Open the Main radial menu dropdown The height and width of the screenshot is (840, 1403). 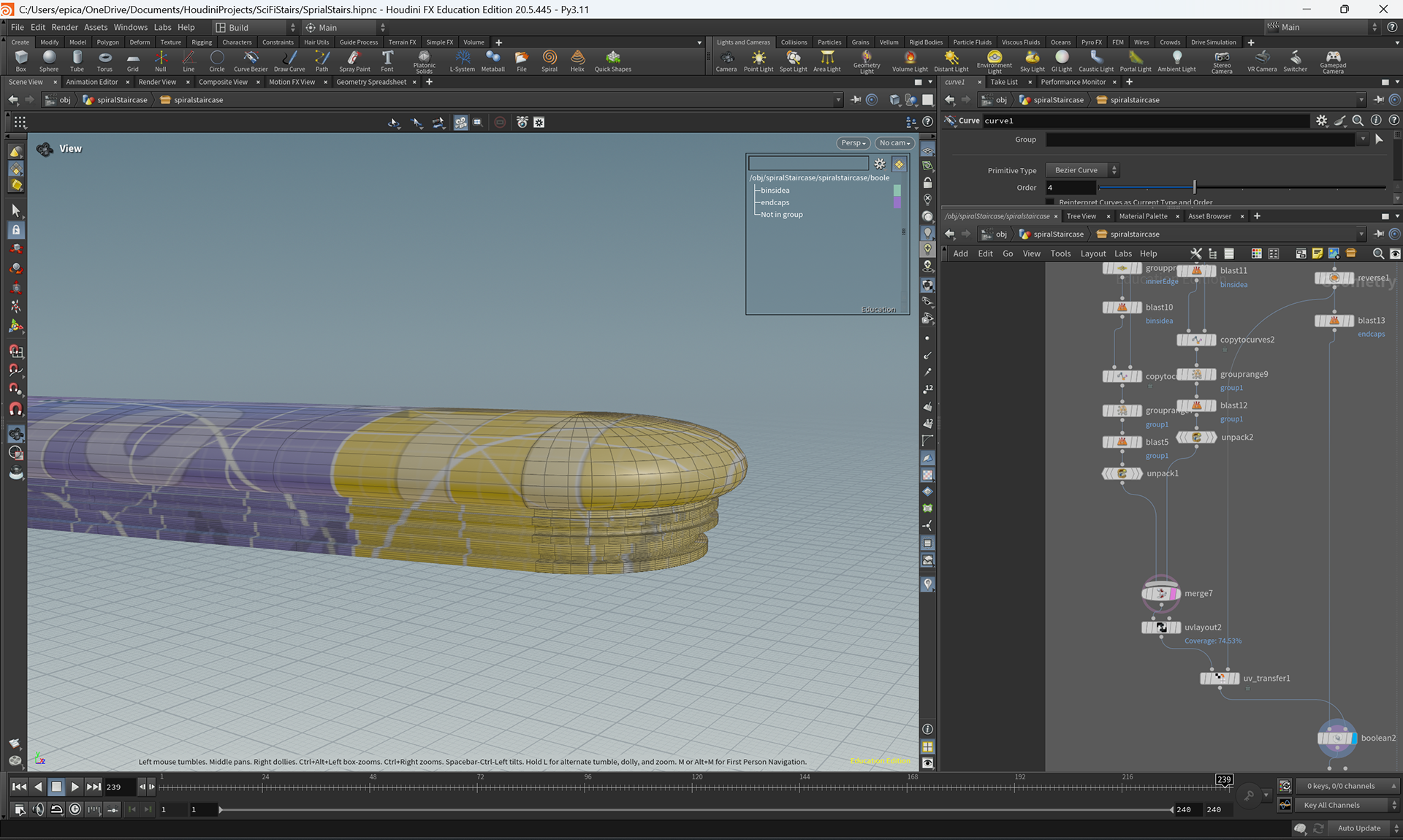(x=344, y=28)
